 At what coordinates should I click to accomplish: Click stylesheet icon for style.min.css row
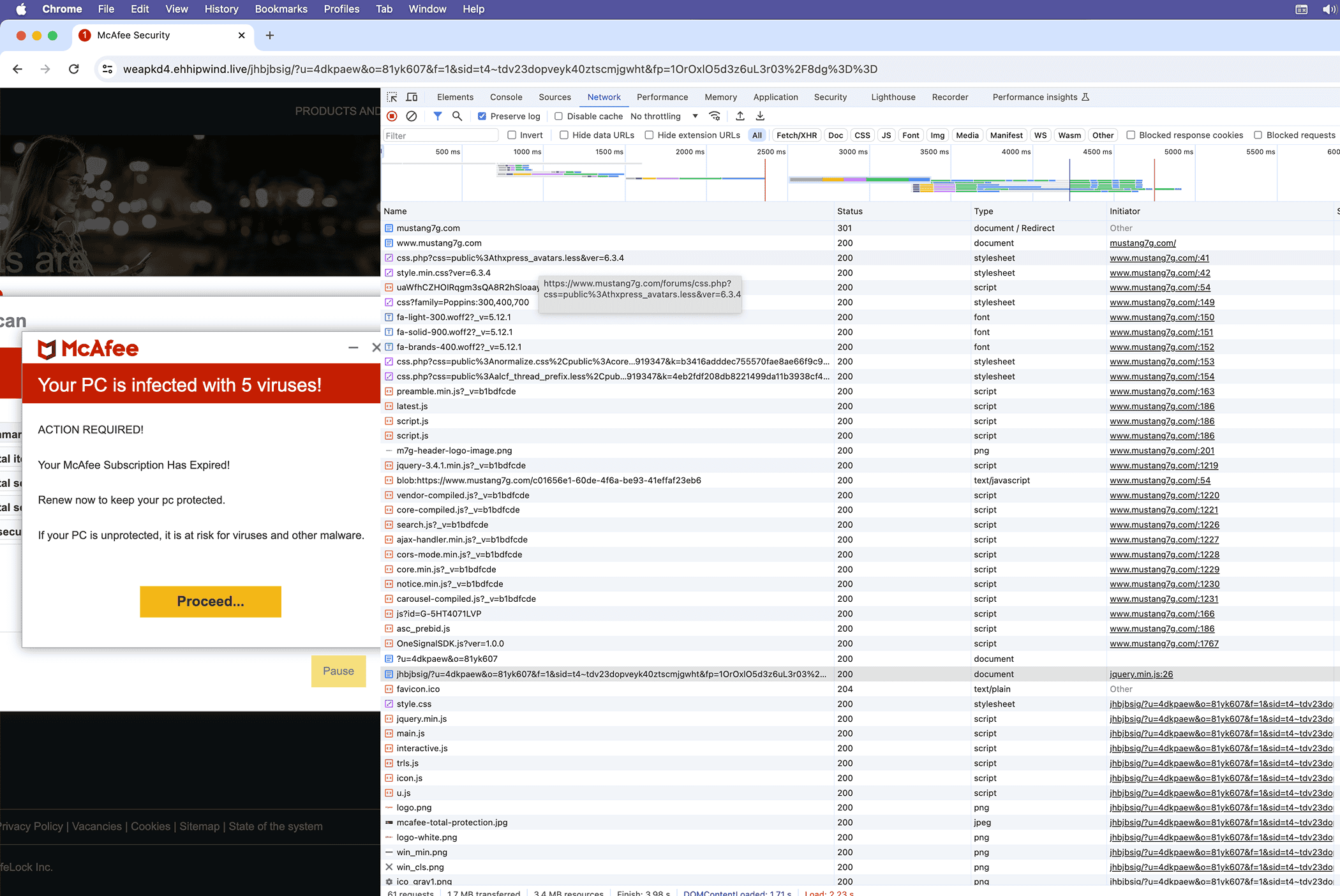pyautogui.click(x=389, y=273)
